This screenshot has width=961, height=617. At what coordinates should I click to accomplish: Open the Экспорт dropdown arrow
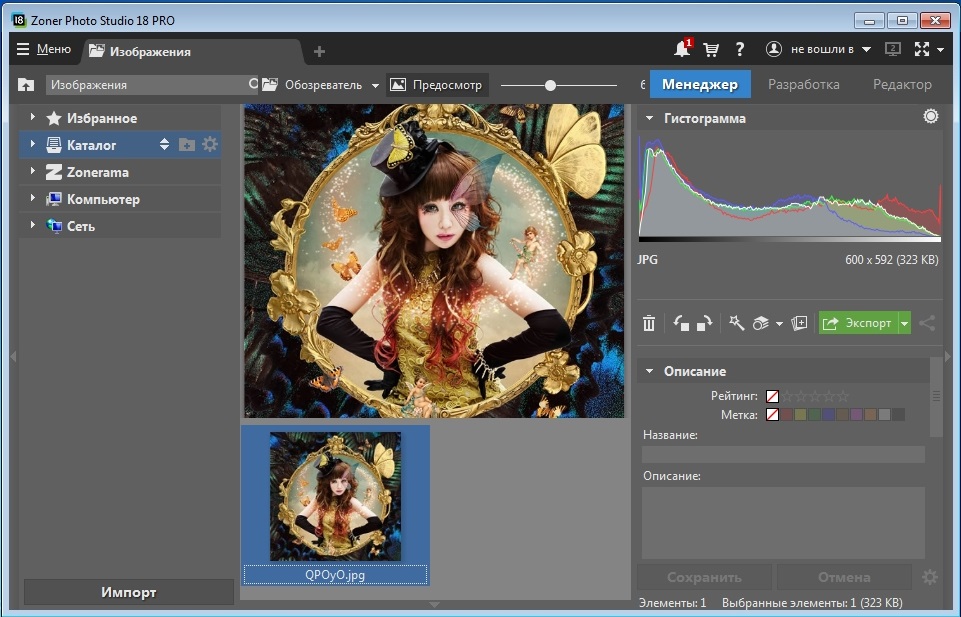(904, 323)
